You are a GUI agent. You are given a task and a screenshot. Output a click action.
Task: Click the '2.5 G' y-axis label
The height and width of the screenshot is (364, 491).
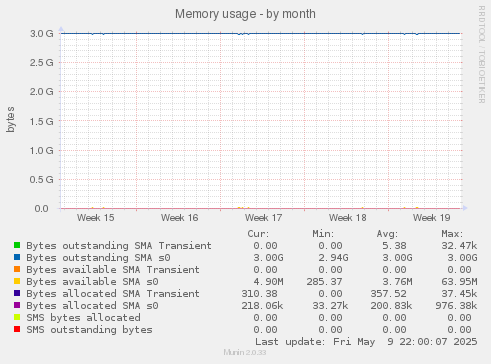tap(42, 62)
